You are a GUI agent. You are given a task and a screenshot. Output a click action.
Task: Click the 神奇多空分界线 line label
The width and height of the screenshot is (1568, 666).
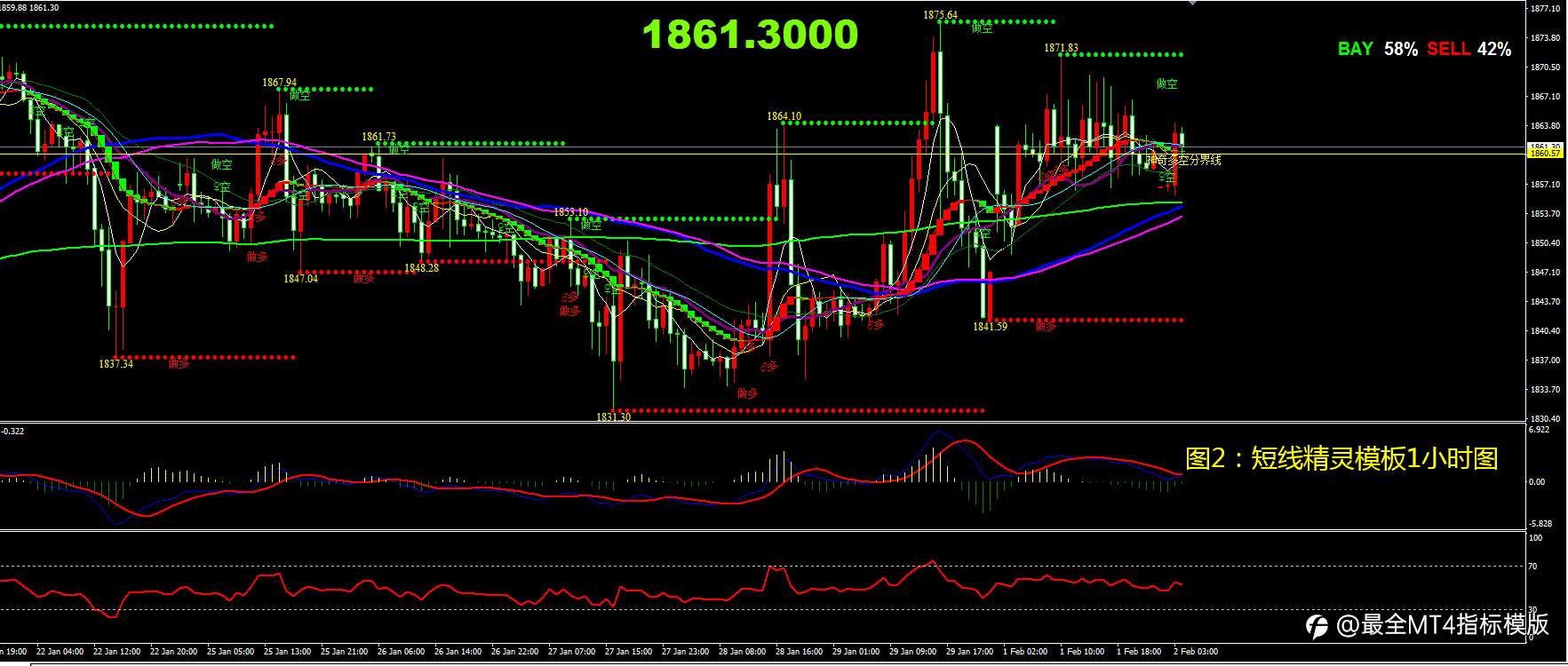(x=1184, y=161)
